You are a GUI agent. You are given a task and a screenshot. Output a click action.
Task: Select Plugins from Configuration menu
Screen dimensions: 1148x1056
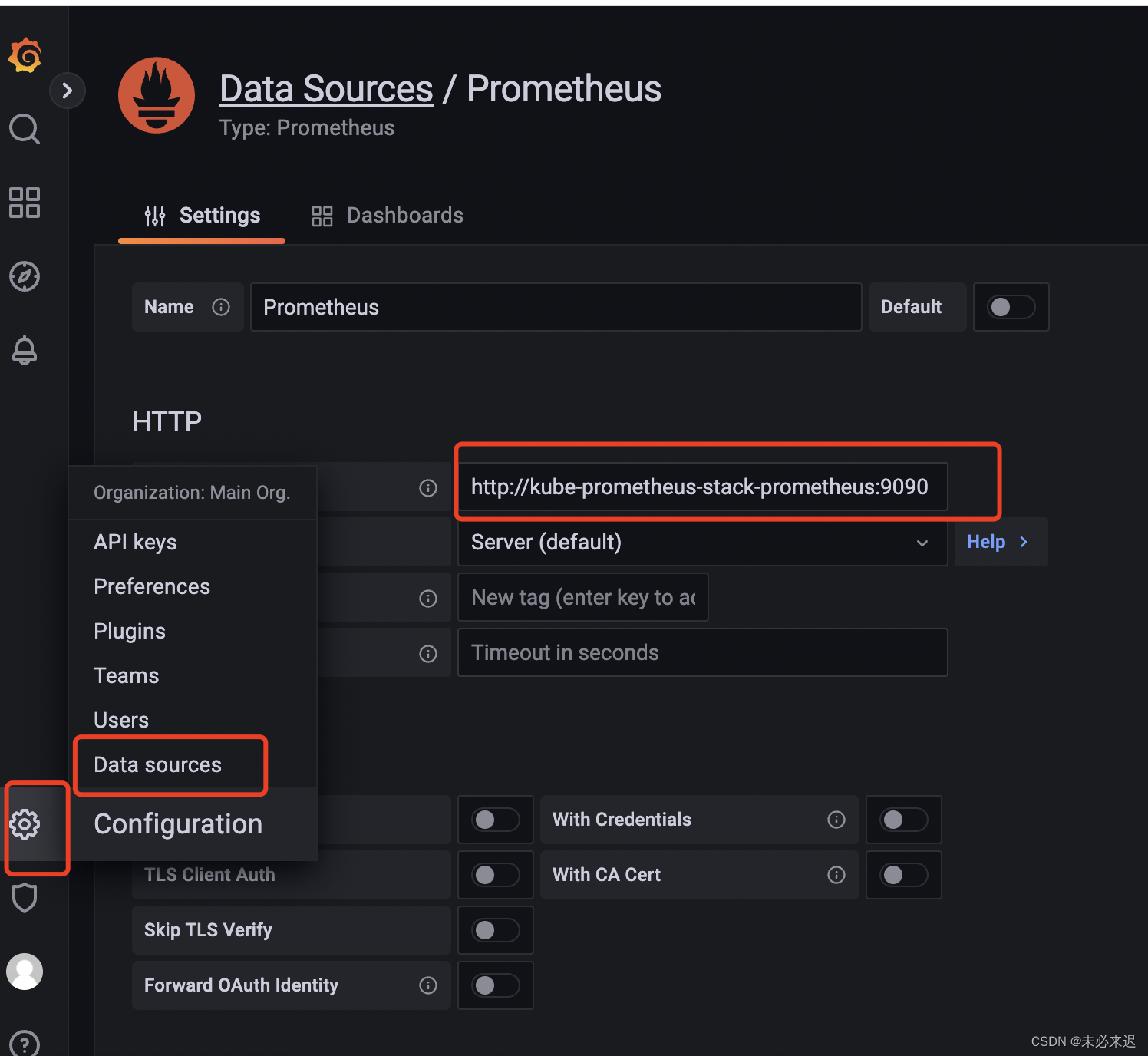click(x=130, y=632)
